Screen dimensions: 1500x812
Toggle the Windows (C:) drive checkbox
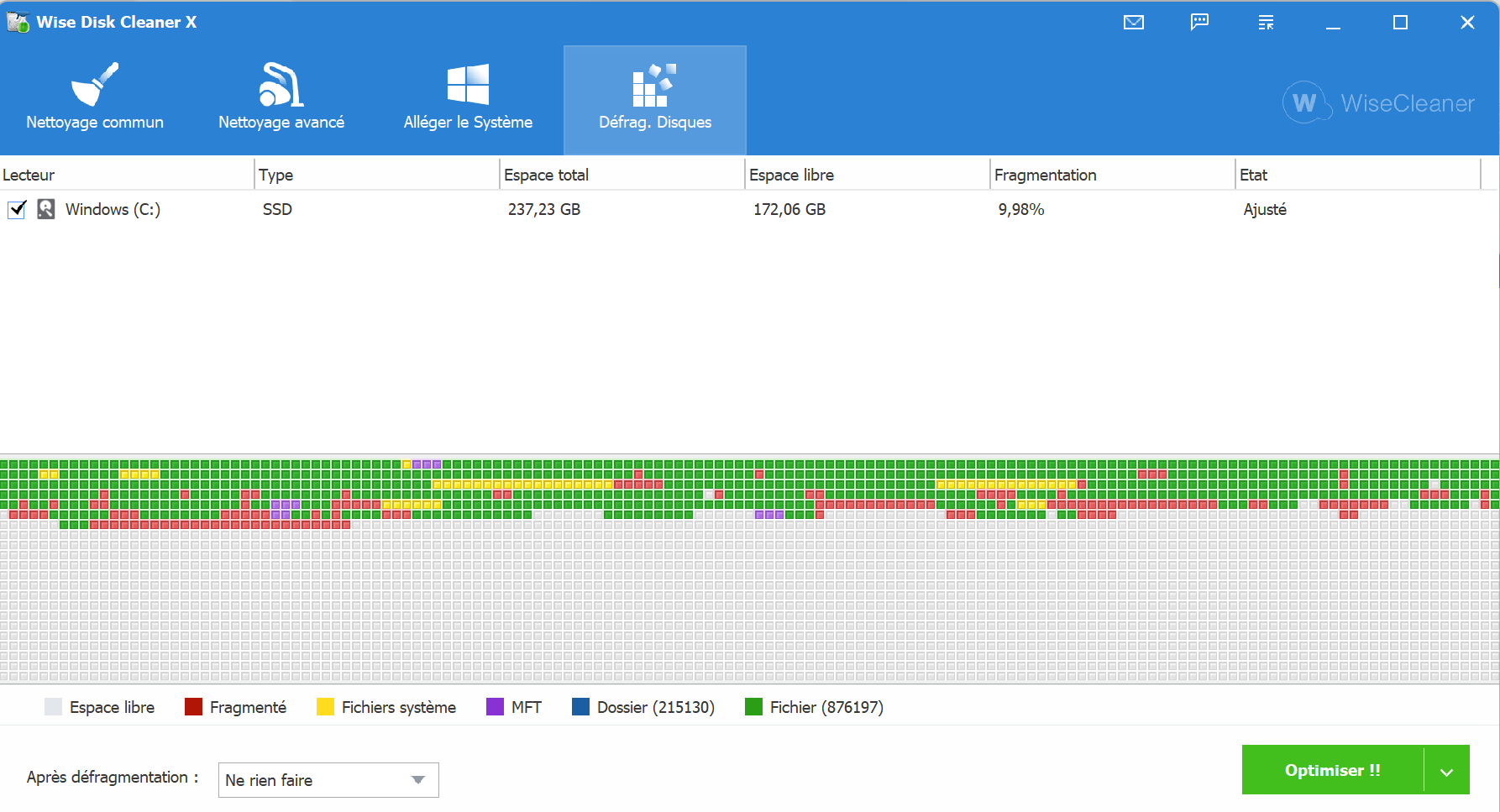click(x=17, y=209)
